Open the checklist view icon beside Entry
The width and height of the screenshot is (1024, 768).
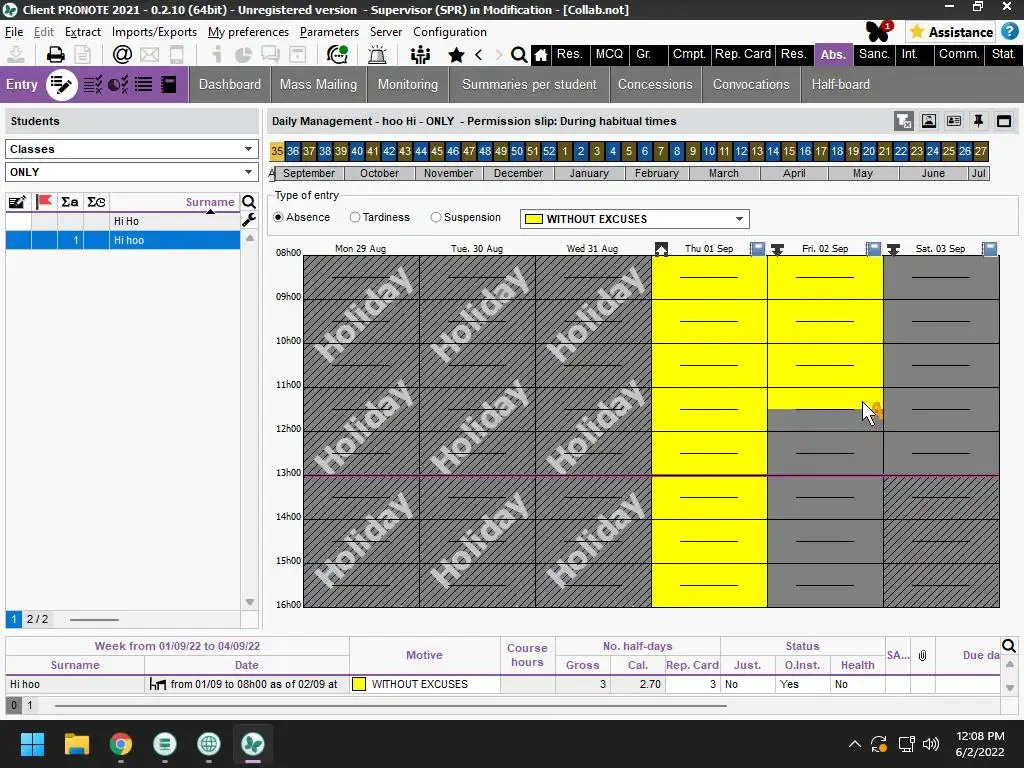(93, 84)
